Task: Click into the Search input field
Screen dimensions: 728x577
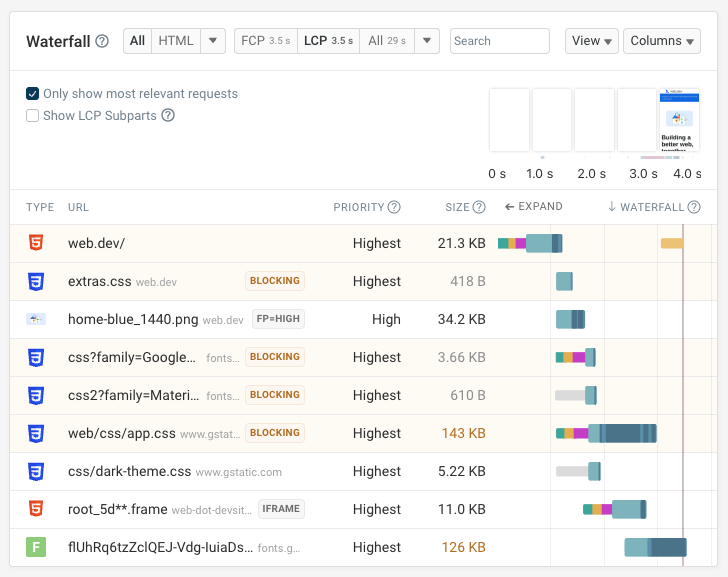Action: (500, 41)
